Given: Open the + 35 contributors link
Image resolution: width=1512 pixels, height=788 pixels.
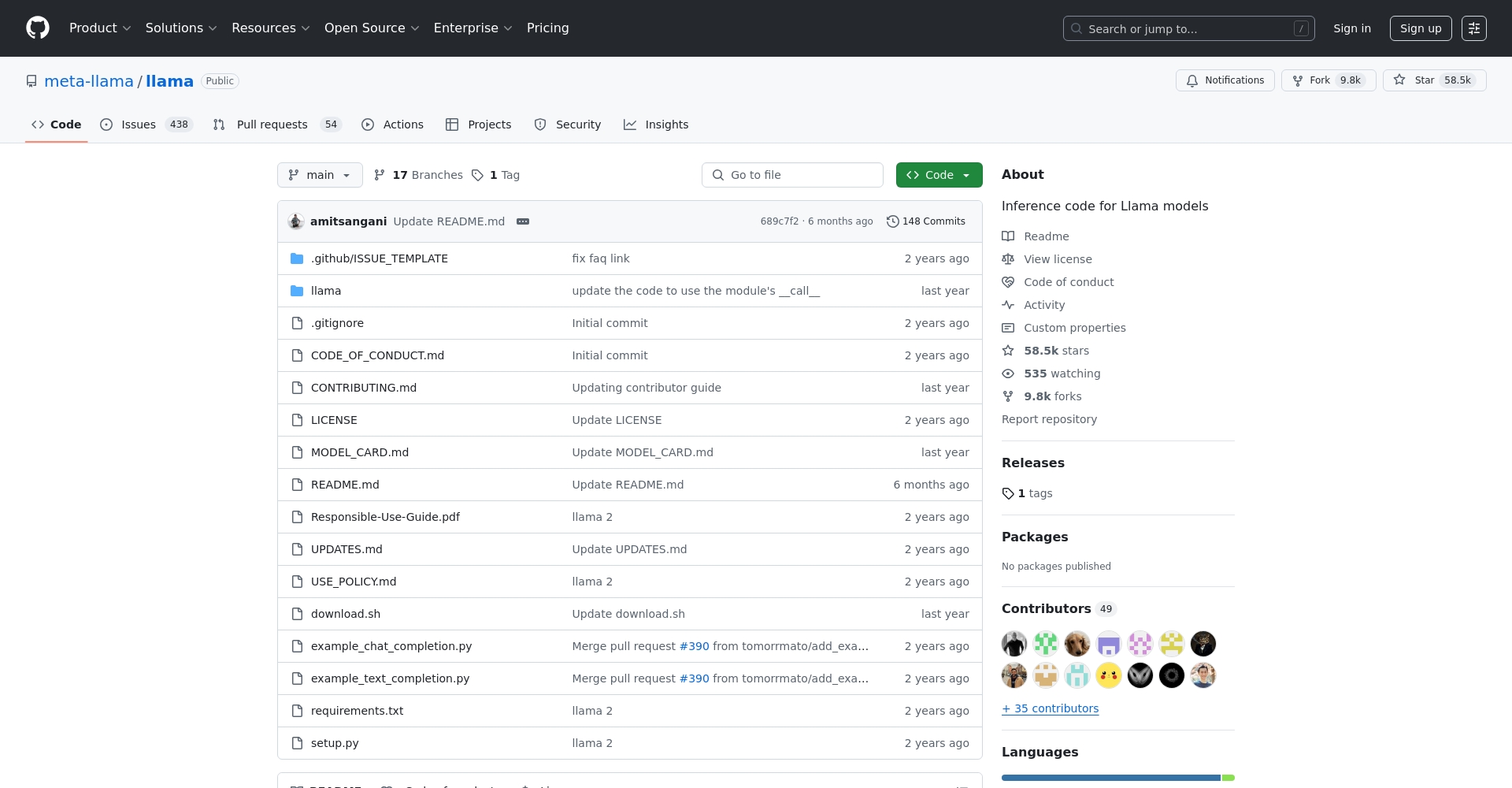Looking at the screenshot, I should (x=1050, y=708).
